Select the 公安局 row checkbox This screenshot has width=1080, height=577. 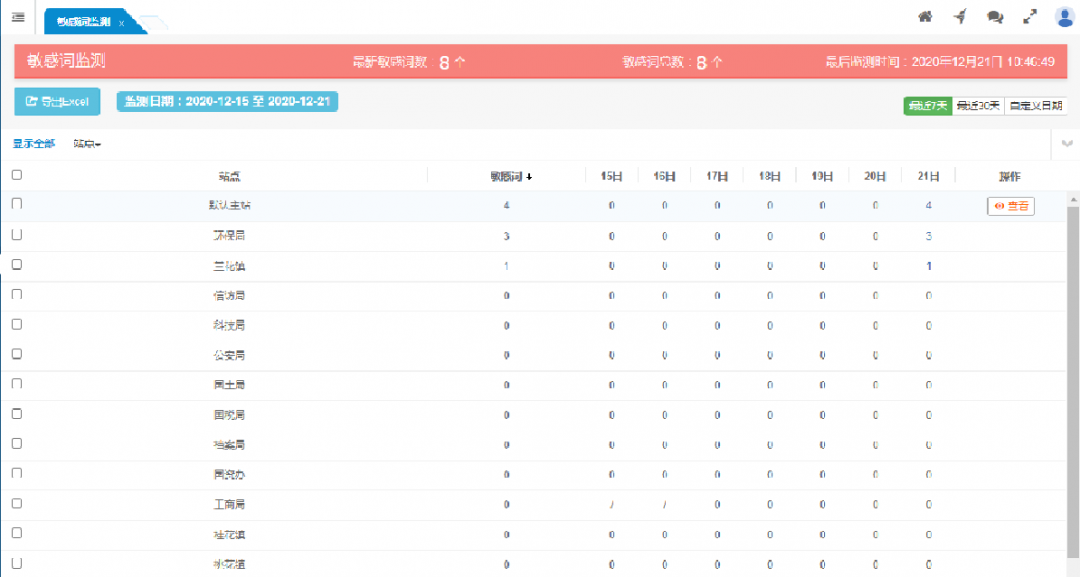16,354
